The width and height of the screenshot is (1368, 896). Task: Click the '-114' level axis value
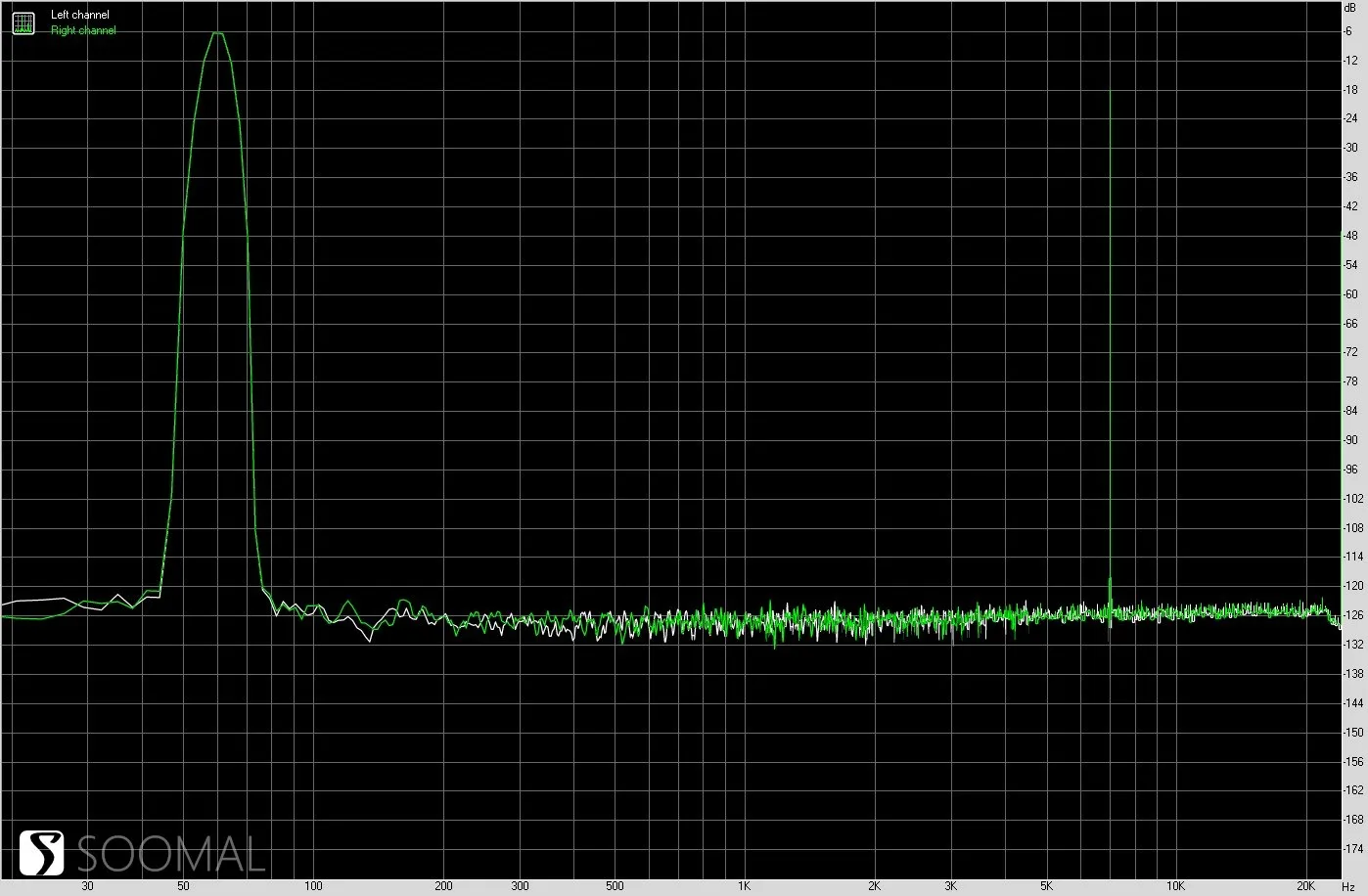[1352, 557]
